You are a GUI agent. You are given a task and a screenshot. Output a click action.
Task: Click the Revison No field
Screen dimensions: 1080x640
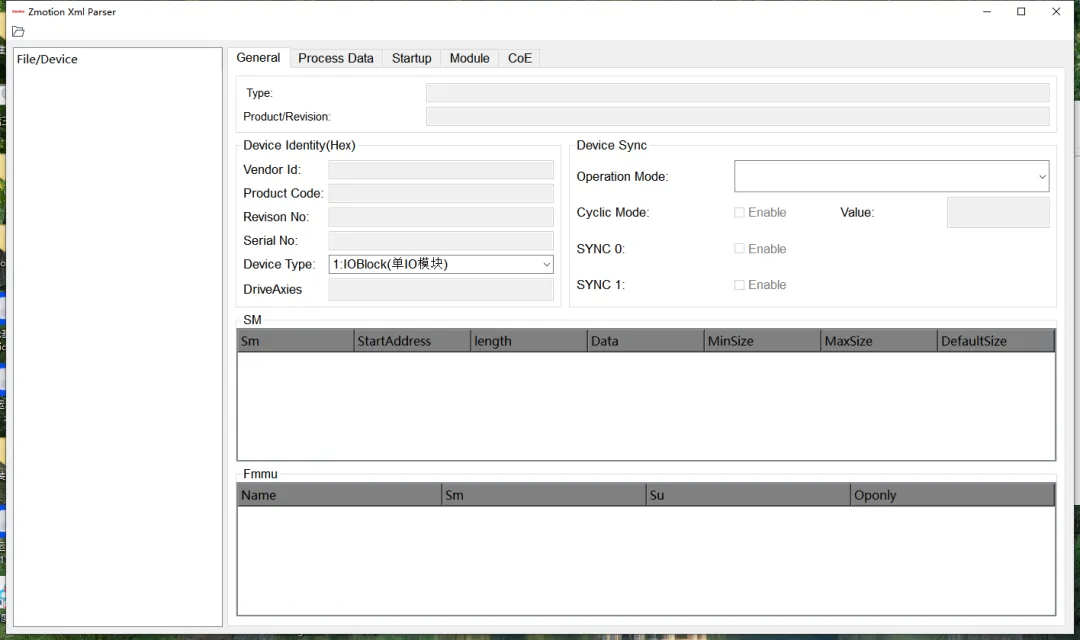pos(441,217)
